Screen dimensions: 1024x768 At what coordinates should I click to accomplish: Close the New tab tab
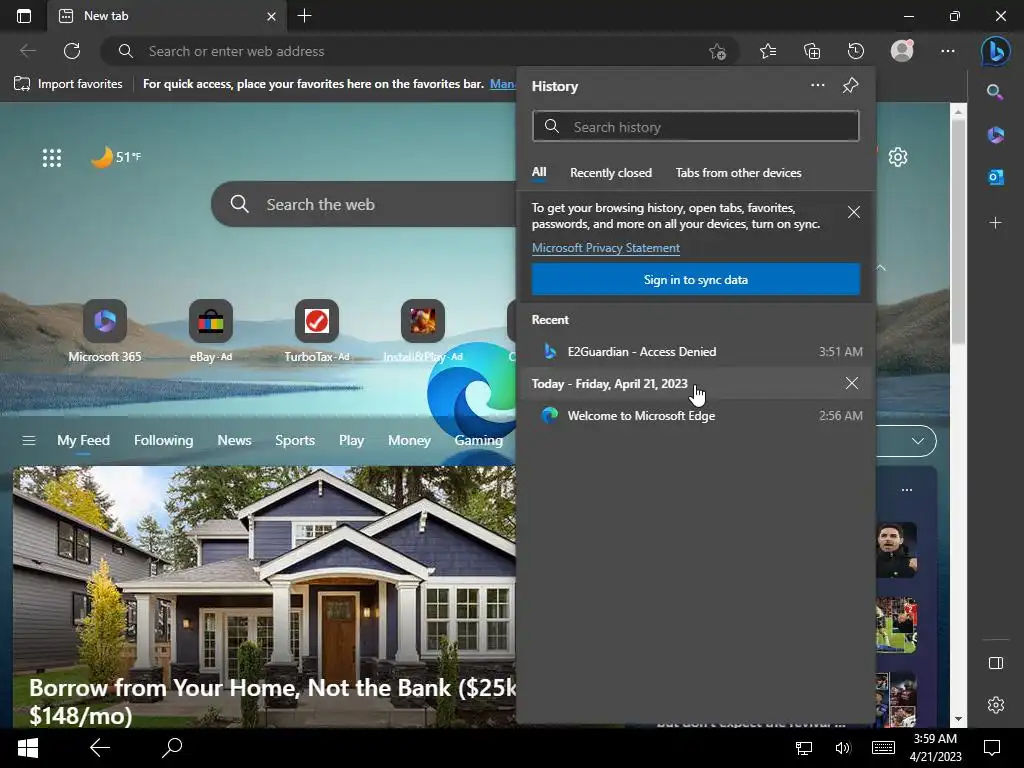click(x=271, y=16)
